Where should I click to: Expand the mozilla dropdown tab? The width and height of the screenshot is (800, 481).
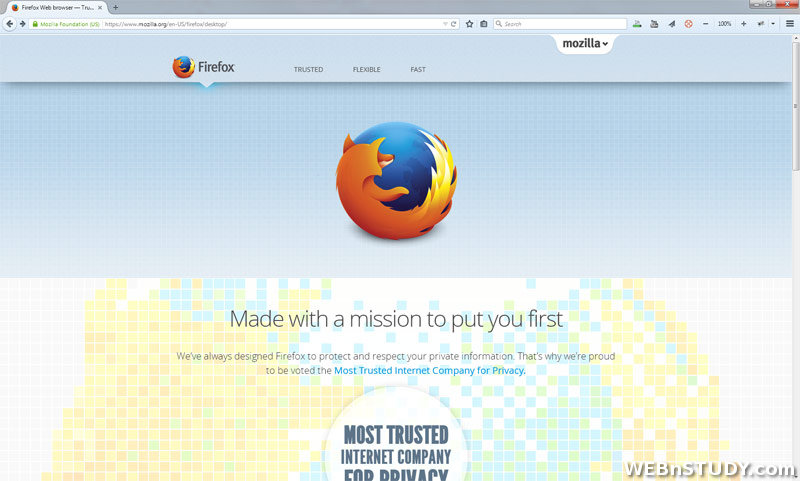[585, 43]
